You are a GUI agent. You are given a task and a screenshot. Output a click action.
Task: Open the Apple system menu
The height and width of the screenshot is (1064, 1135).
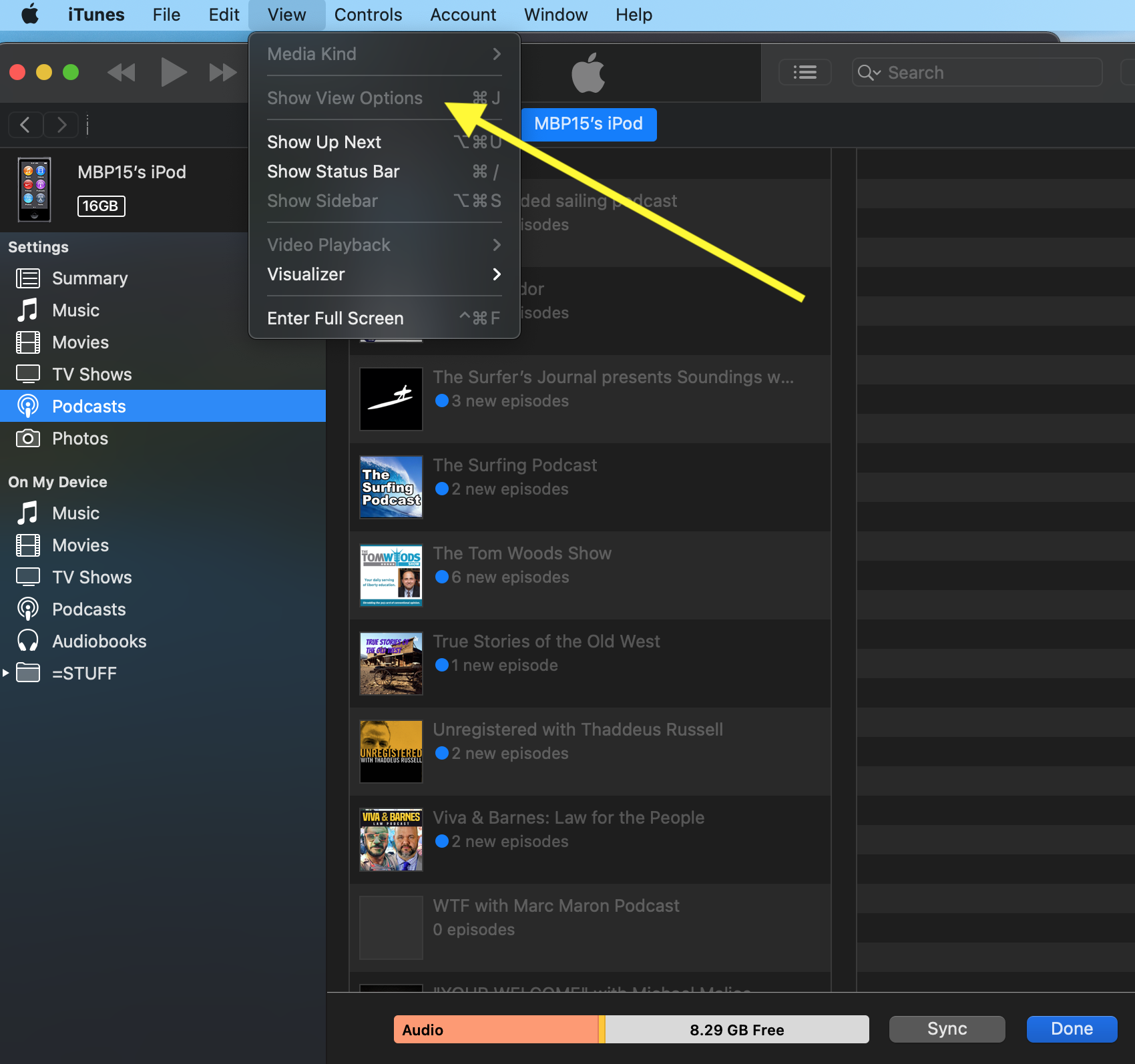click(30, 14)
